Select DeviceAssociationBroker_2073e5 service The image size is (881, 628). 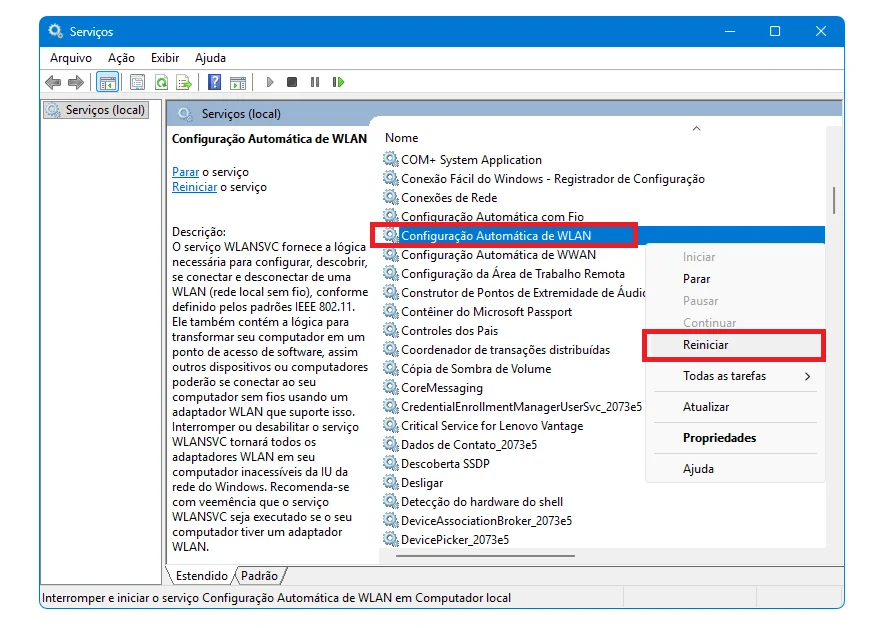pos(486,521)
